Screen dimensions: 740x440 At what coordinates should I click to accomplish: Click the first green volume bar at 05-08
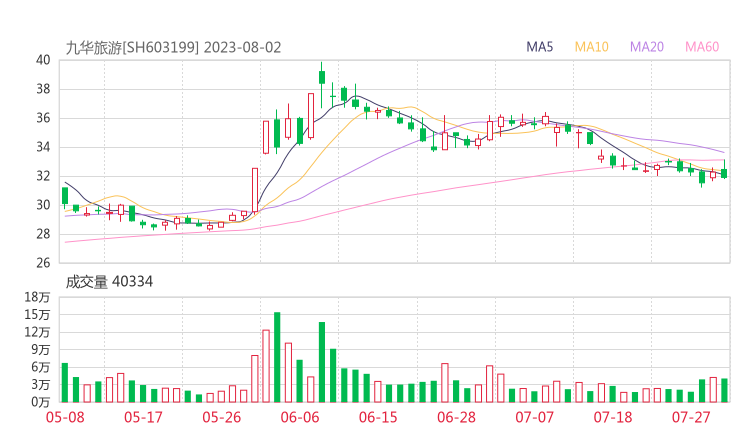pyautogui.click(x=65, y=383)
